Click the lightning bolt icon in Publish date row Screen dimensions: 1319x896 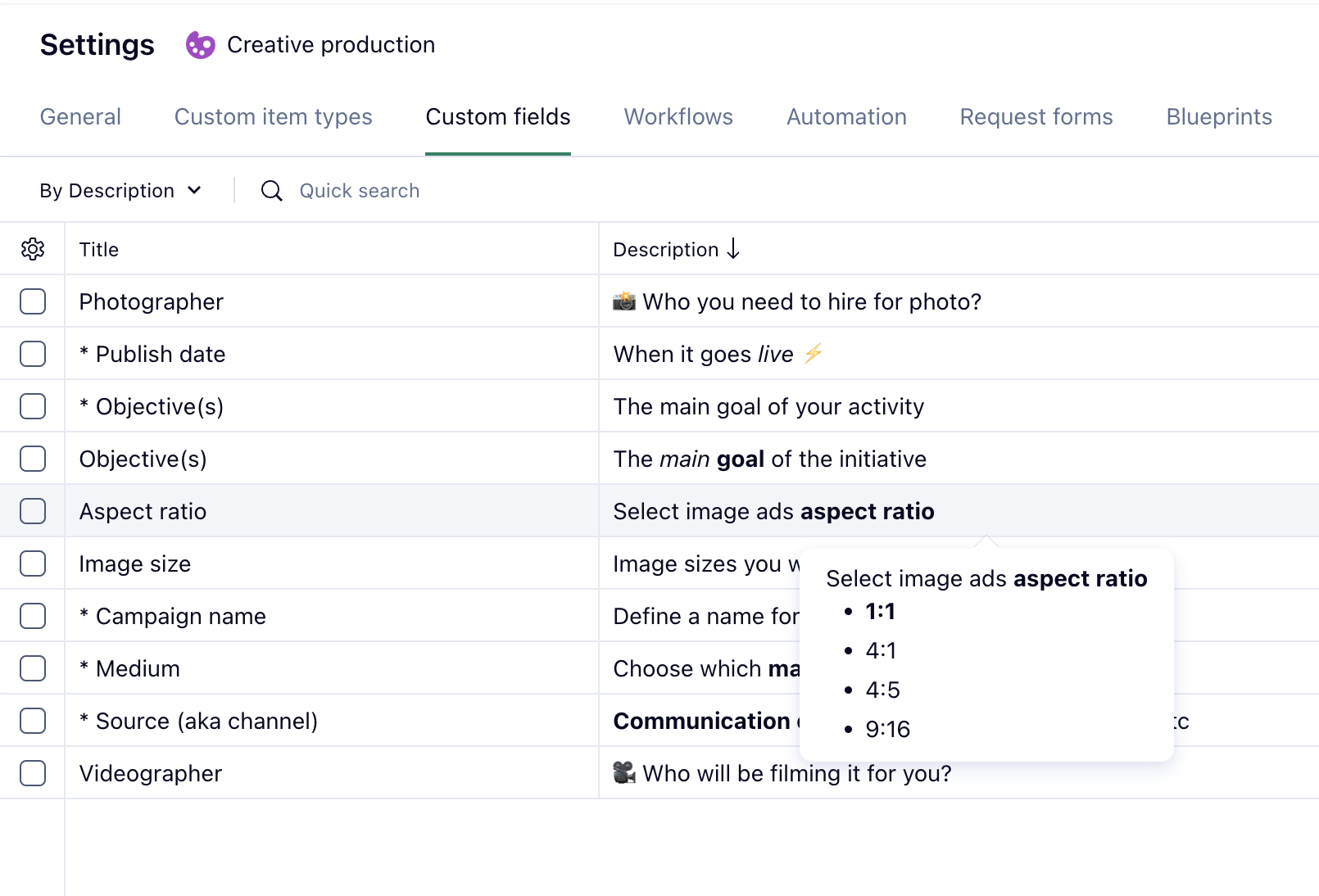[813, 354]
